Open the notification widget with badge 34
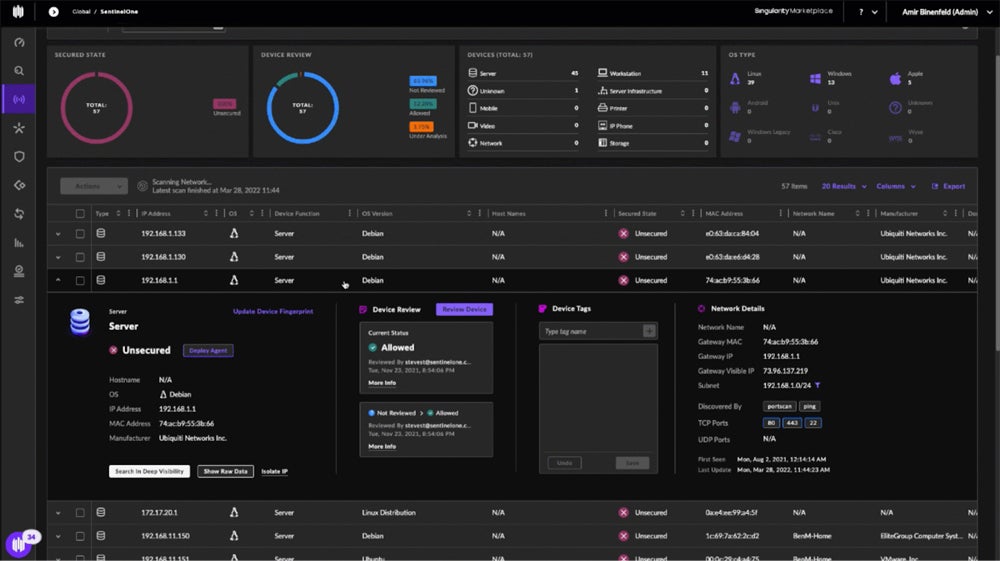The width and height of the screenshot is (1000, 561). pos(20,544)
